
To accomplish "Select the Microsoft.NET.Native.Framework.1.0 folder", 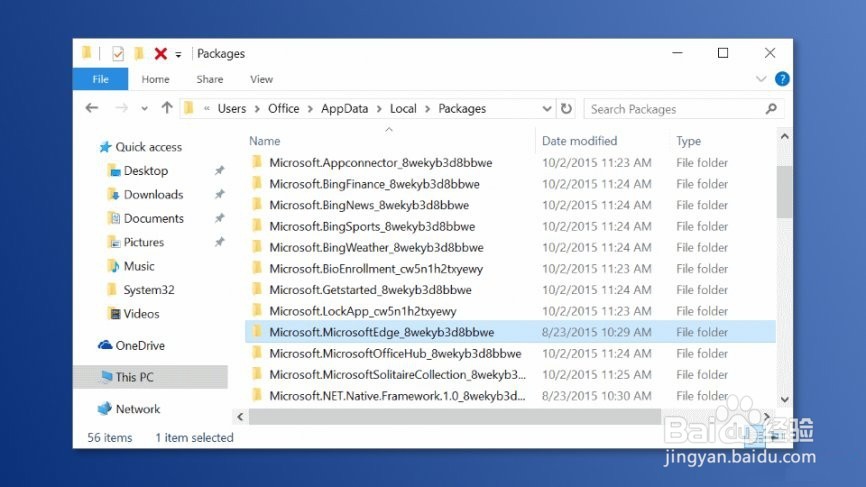I will (x=510, y=395).
